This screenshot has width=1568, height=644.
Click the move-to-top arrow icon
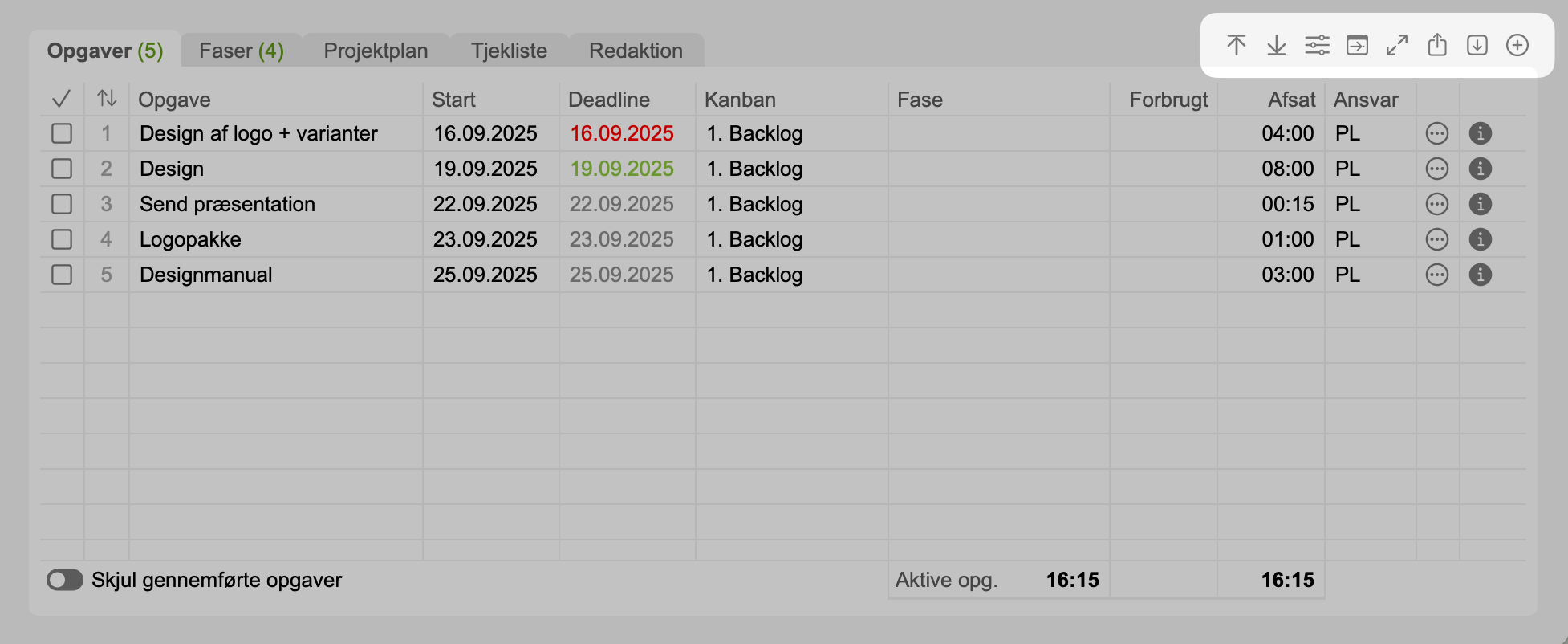1236,45
